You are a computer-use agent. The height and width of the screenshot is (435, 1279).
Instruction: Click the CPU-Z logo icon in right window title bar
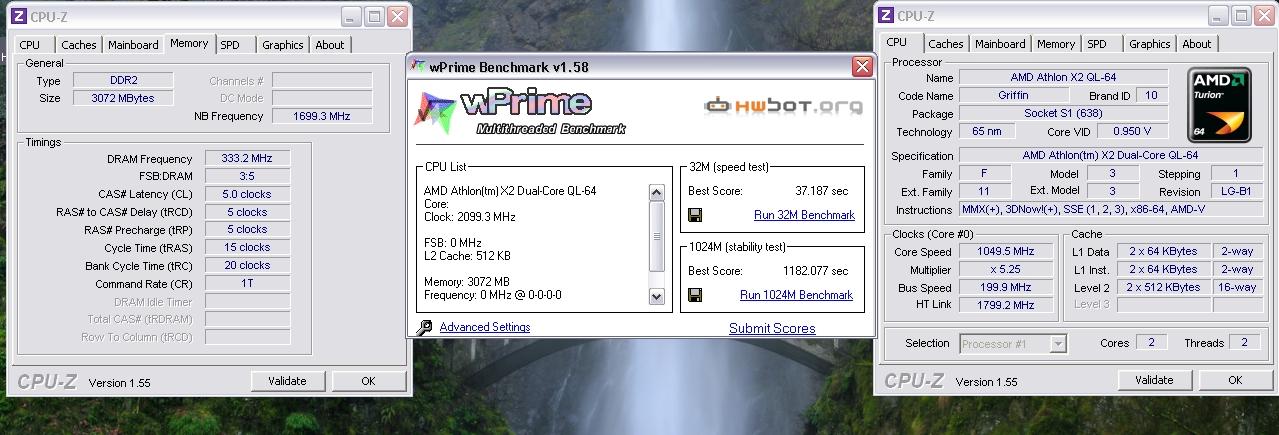click(x=885, y=16)
